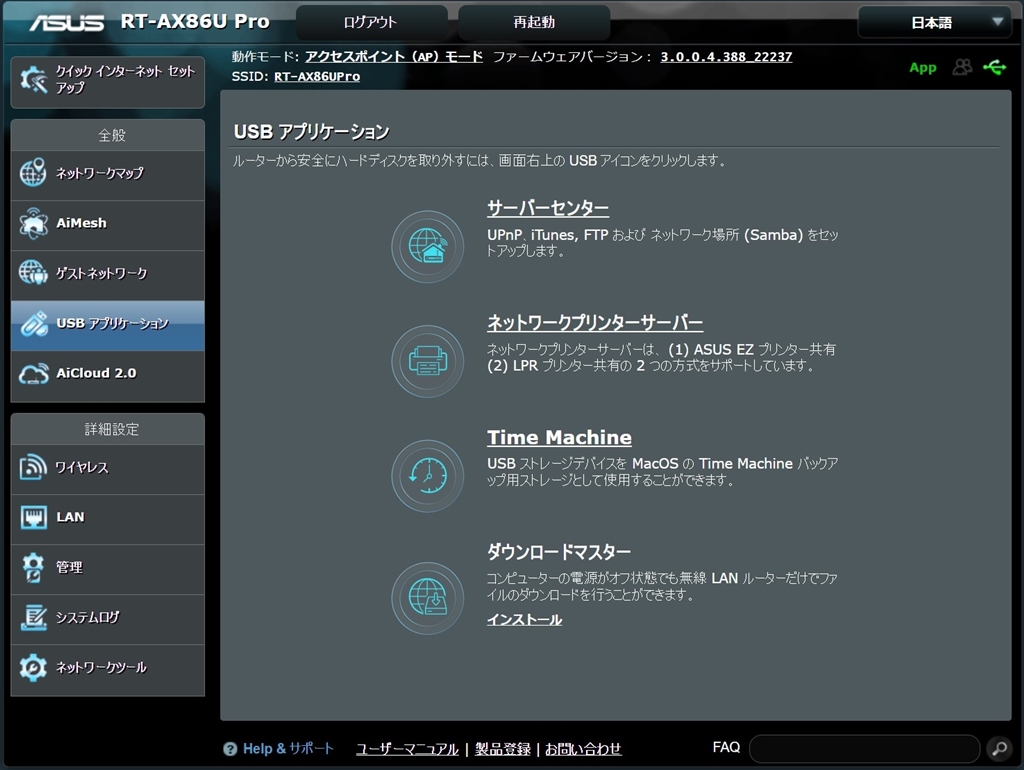1024x770 pixels.
Task: Open the Time Machine link
Action: click(x=559, y=437)
